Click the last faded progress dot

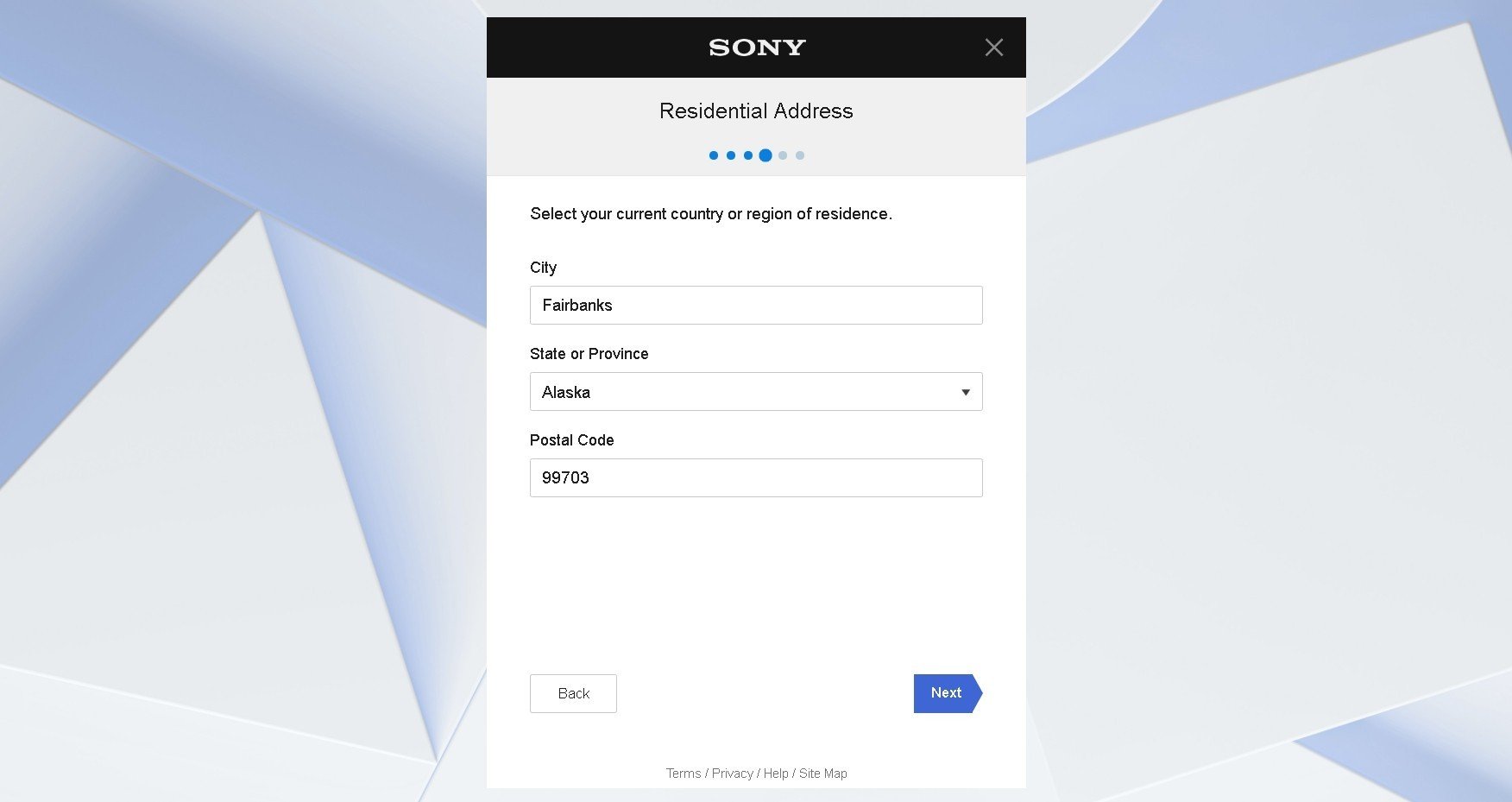(x=800, y=155)
